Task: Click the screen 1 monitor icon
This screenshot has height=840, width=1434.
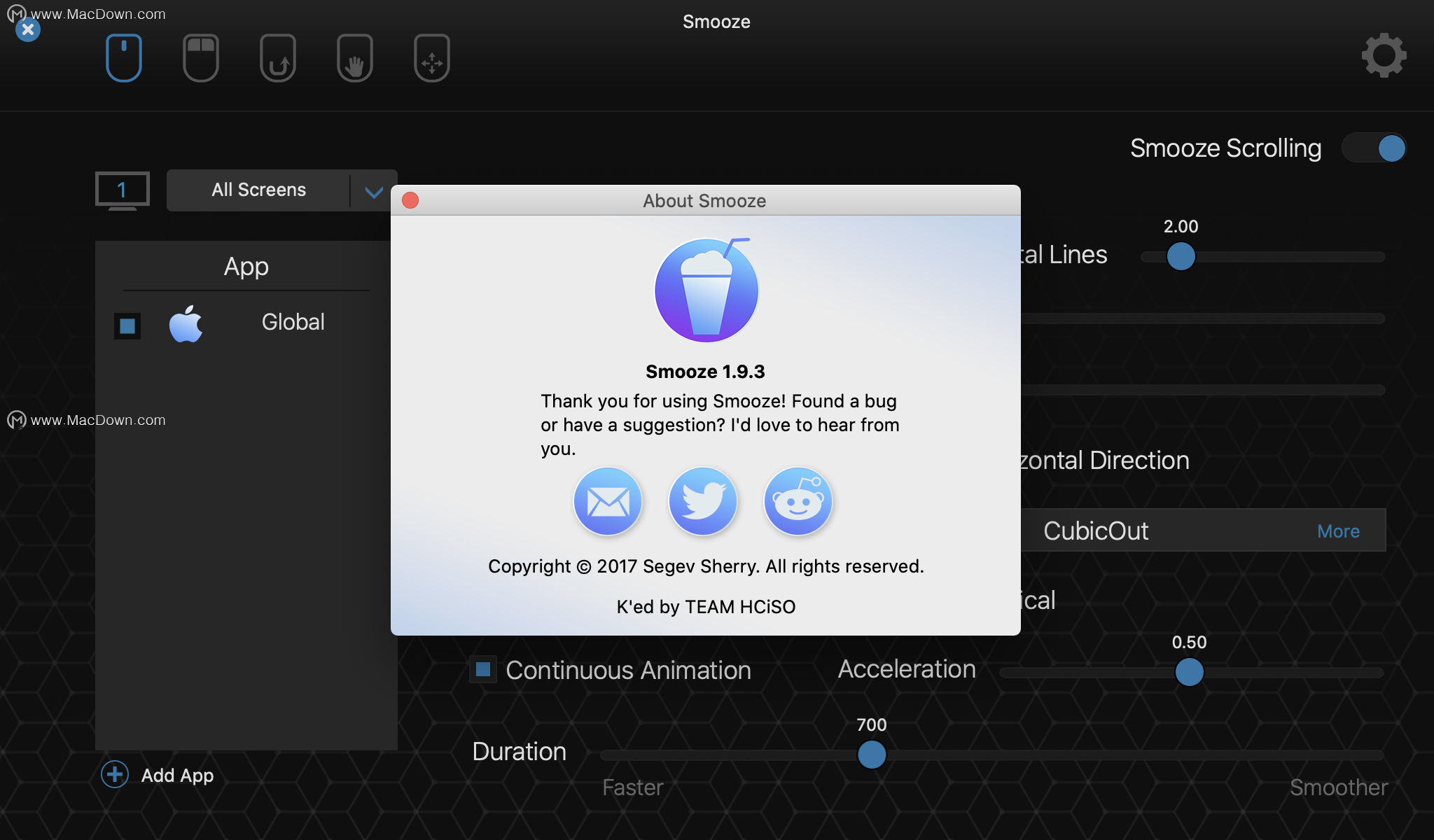Action: (x=123, y=190)
